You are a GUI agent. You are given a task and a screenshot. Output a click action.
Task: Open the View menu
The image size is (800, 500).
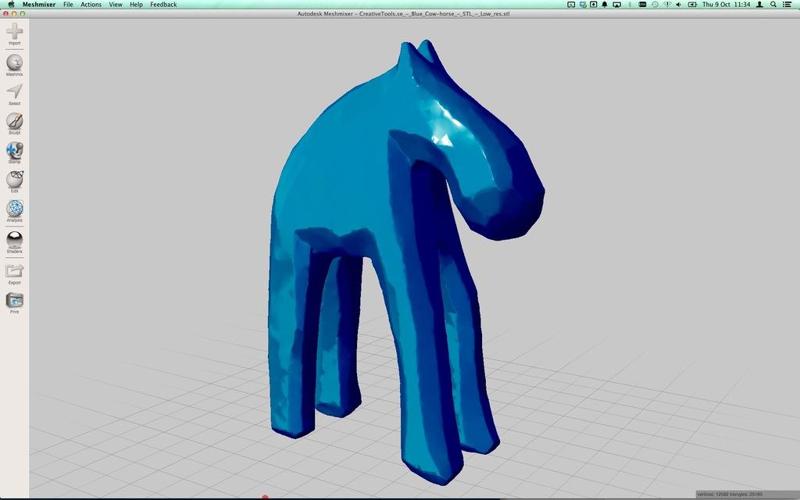point(115,5)
